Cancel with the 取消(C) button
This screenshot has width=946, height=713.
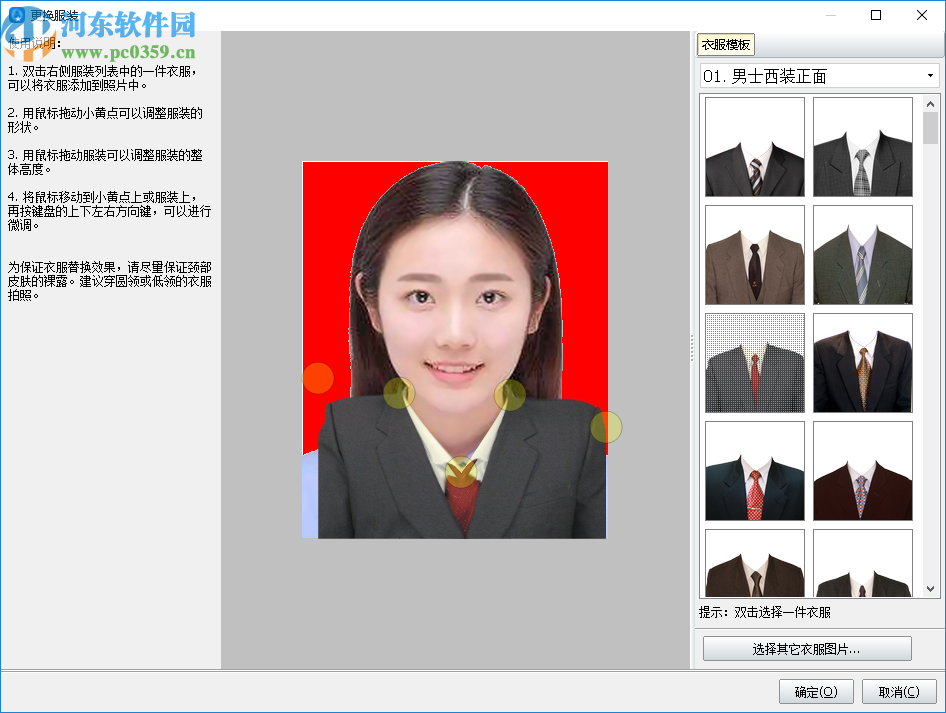coord(899,692)
